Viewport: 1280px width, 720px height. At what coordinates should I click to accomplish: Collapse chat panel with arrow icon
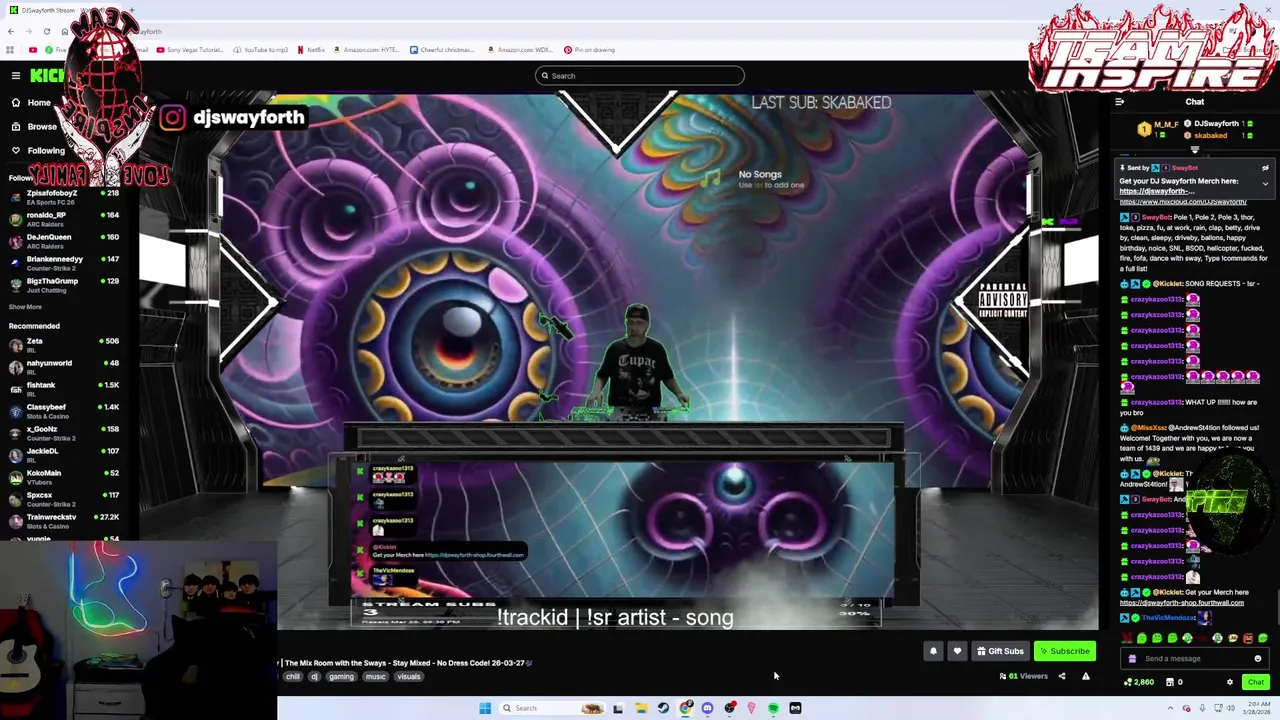click(x=1120, y=102)
